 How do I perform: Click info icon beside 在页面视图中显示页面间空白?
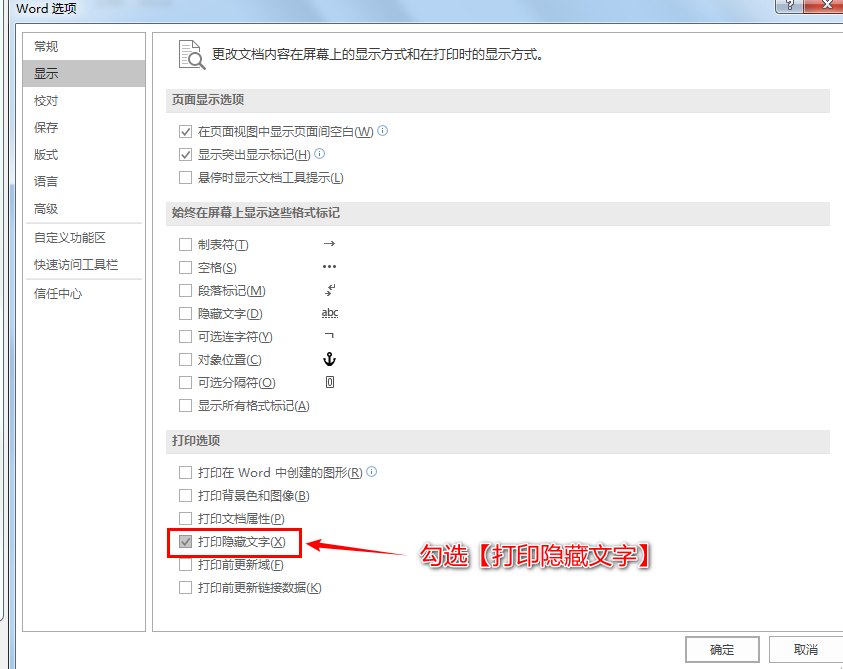pyautogui.click(x=382, y=131)
